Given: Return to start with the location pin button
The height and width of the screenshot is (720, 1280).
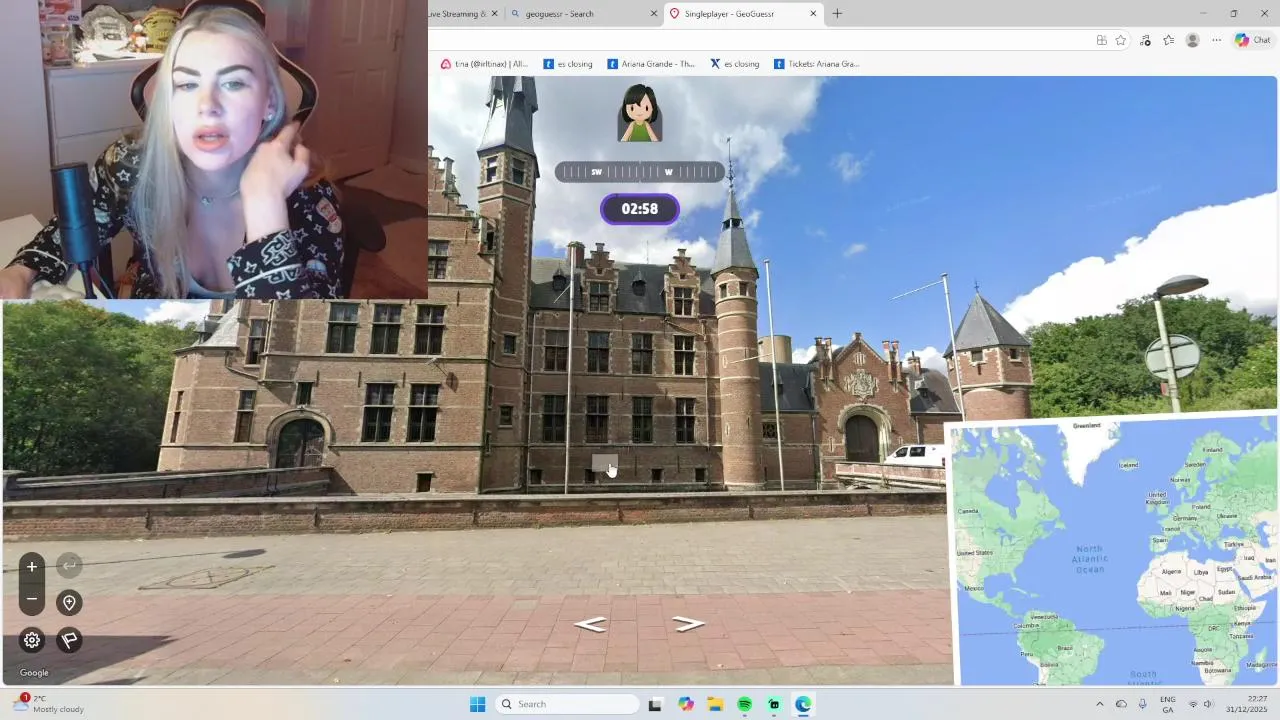Looking at the screenshot, I should 69,603.
